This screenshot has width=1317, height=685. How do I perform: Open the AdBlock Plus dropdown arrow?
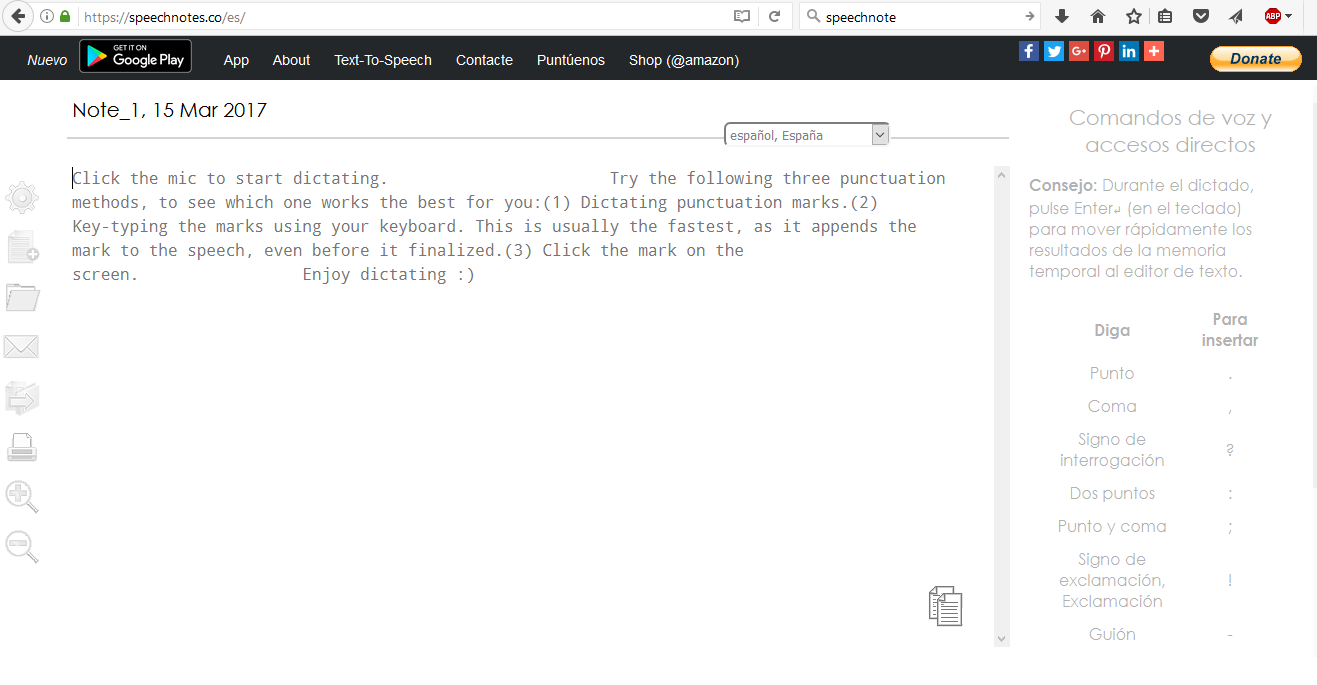click(1288, 16)
